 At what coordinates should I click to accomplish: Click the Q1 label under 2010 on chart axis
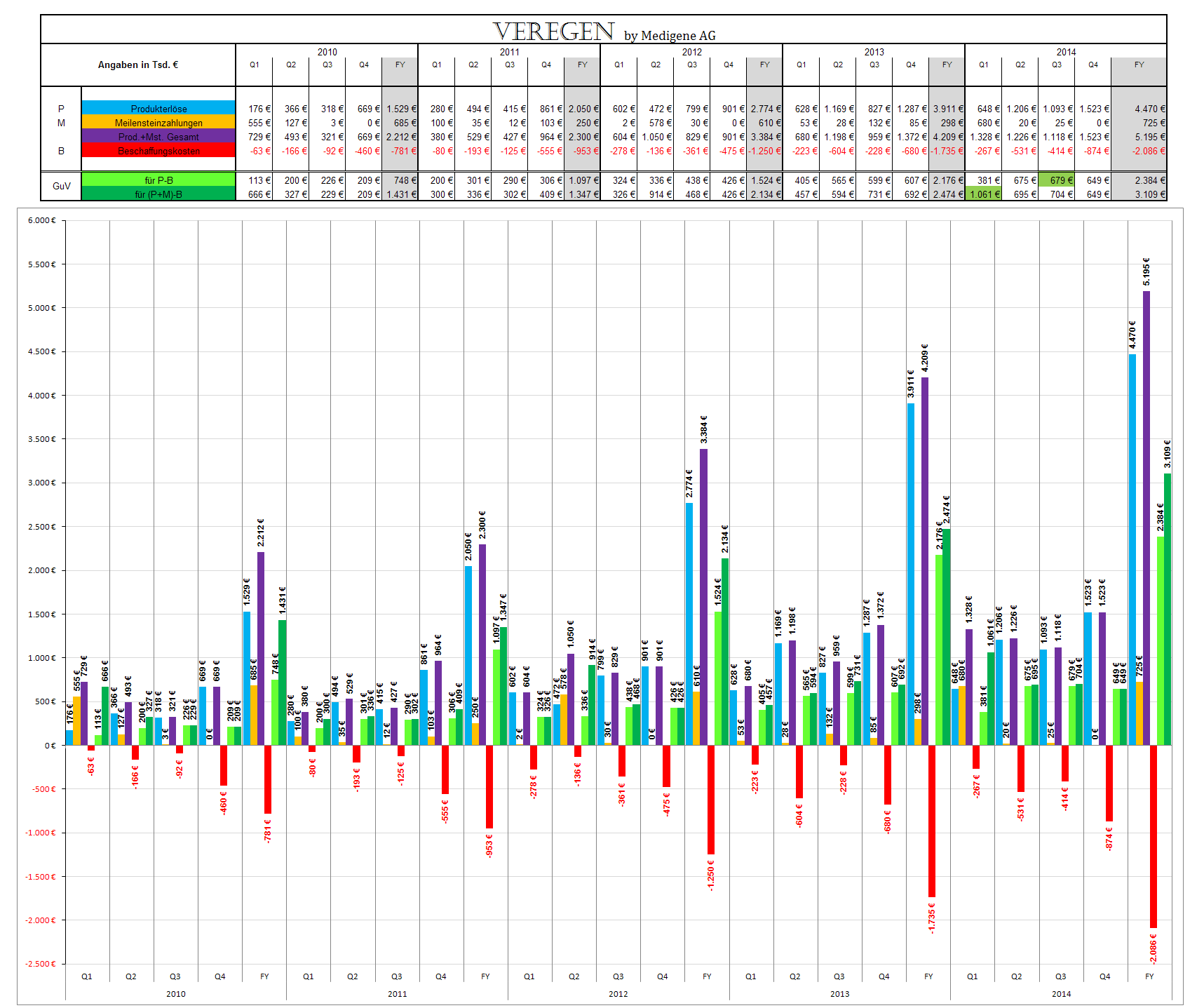pos(87,976)
